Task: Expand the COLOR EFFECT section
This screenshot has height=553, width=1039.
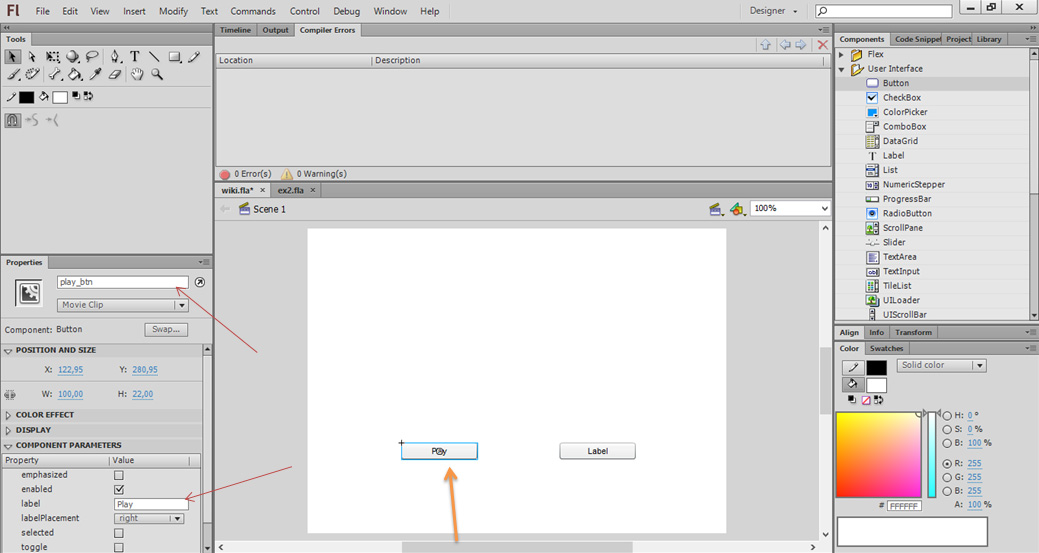Action: coord(44,415)
